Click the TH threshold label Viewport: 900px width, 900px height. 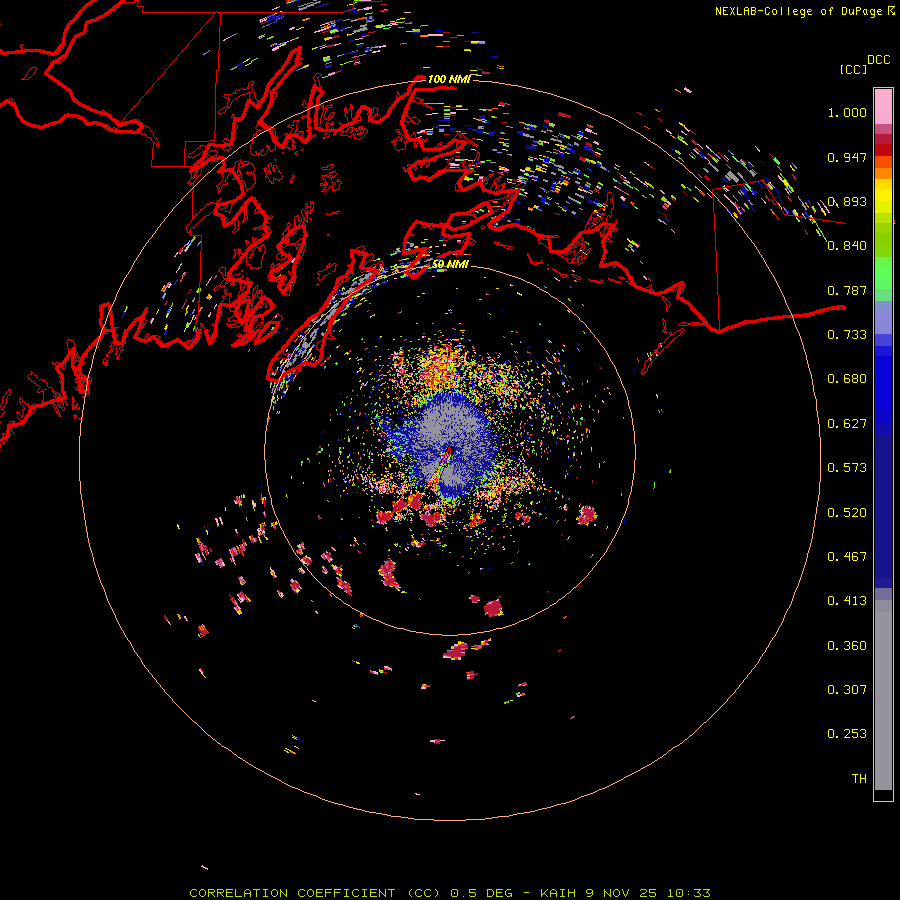[x=859, y=779]
